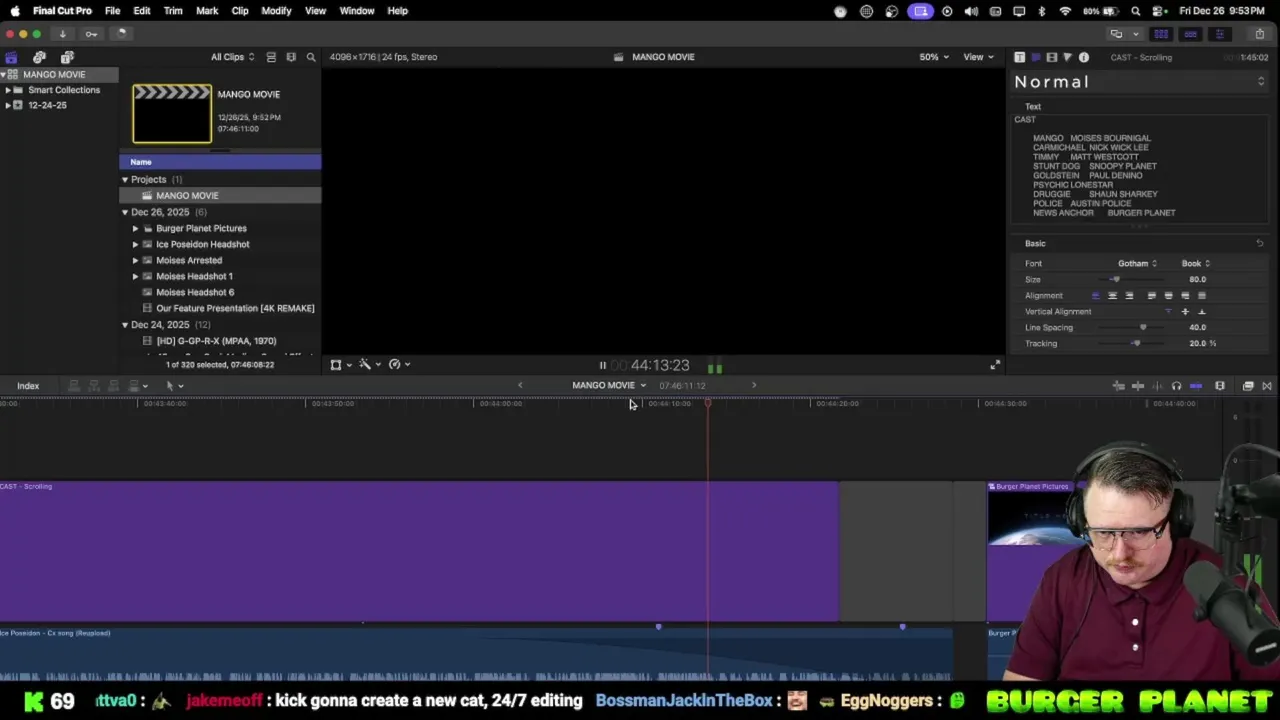Open the enhancement magic wand menu
Screen dimensions: 1280x720
point(369,365)
